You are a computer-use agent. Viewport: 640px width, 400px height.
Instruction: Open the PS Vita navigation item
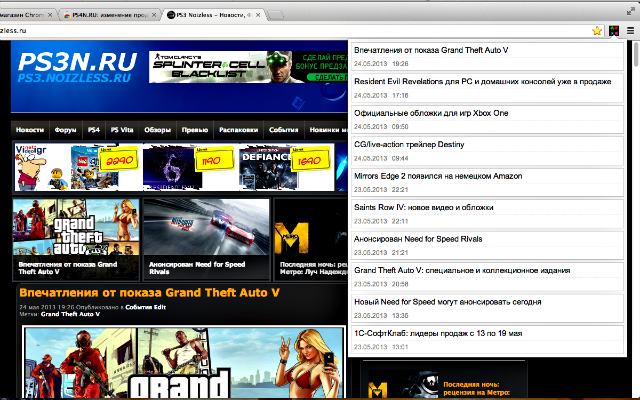click(124, 130)
